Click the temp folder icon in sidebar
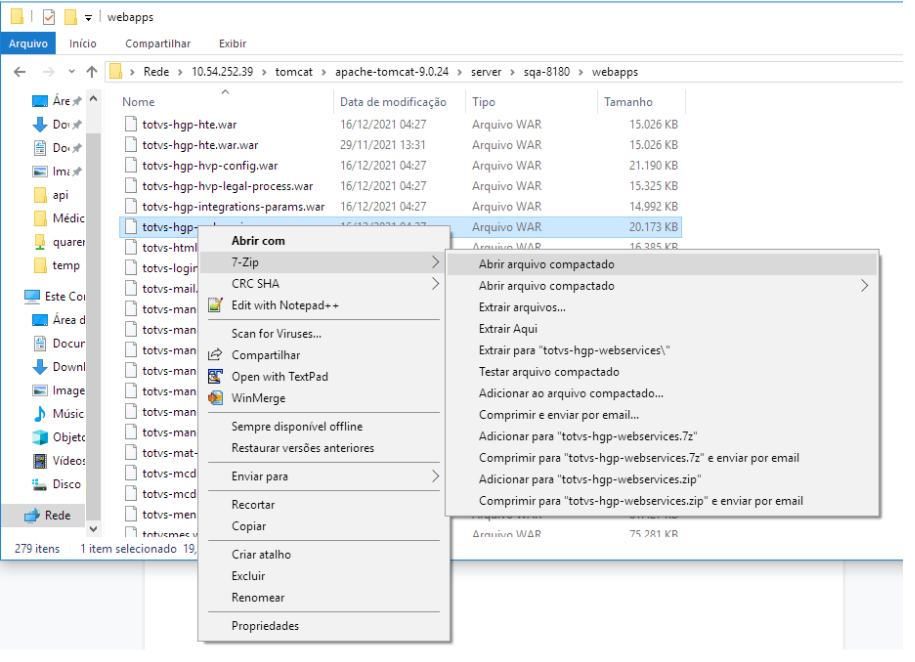915x662 pixels. [40, 266]
